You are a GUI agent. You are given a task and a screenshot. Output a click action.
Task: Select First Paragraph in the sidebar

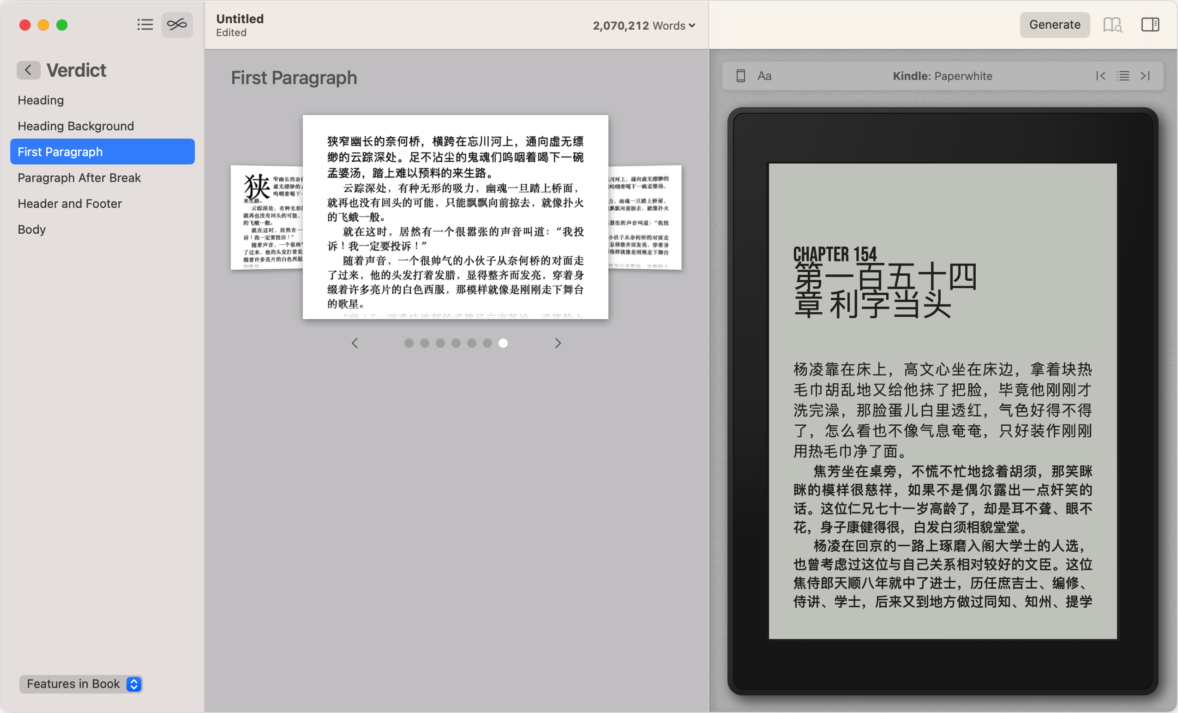click(102, 152)
